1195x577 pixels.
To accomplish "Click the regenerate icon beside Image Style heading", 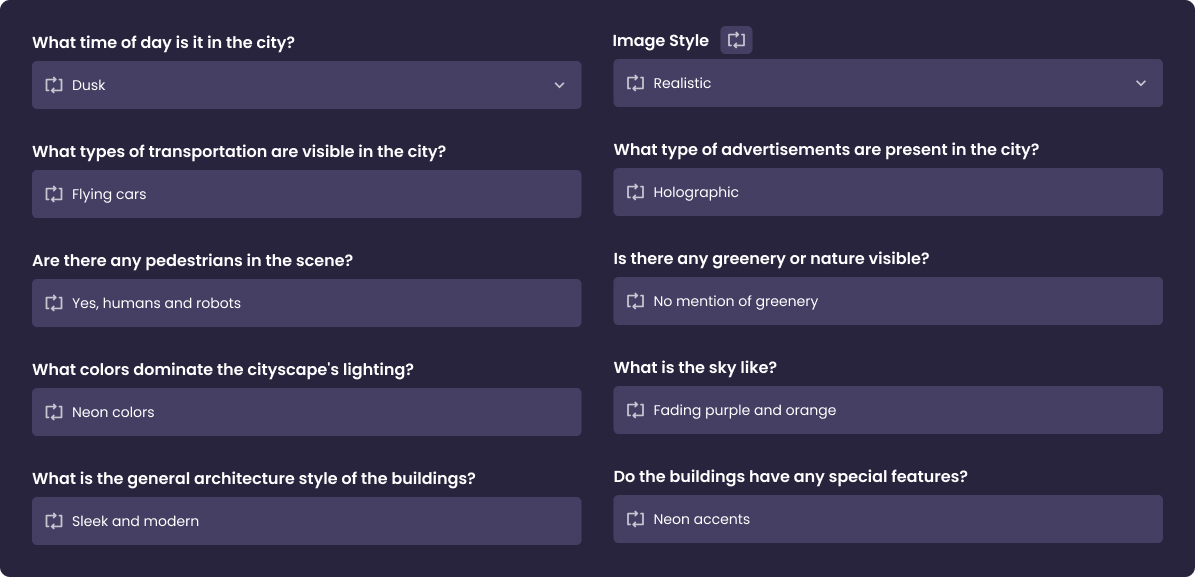I will click(x=736, y=40).
